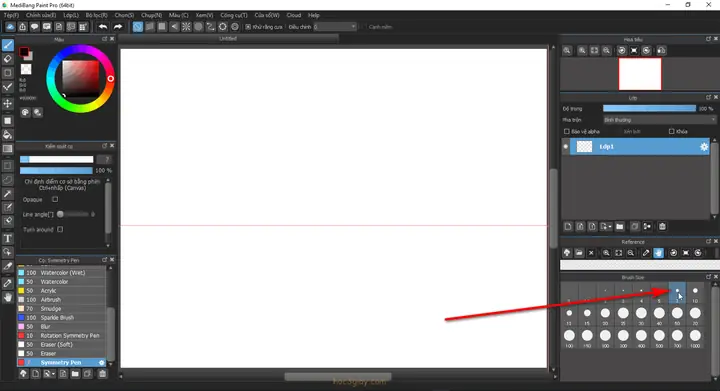
Task: Turn off snap guide icon
Action: (138, 27)
